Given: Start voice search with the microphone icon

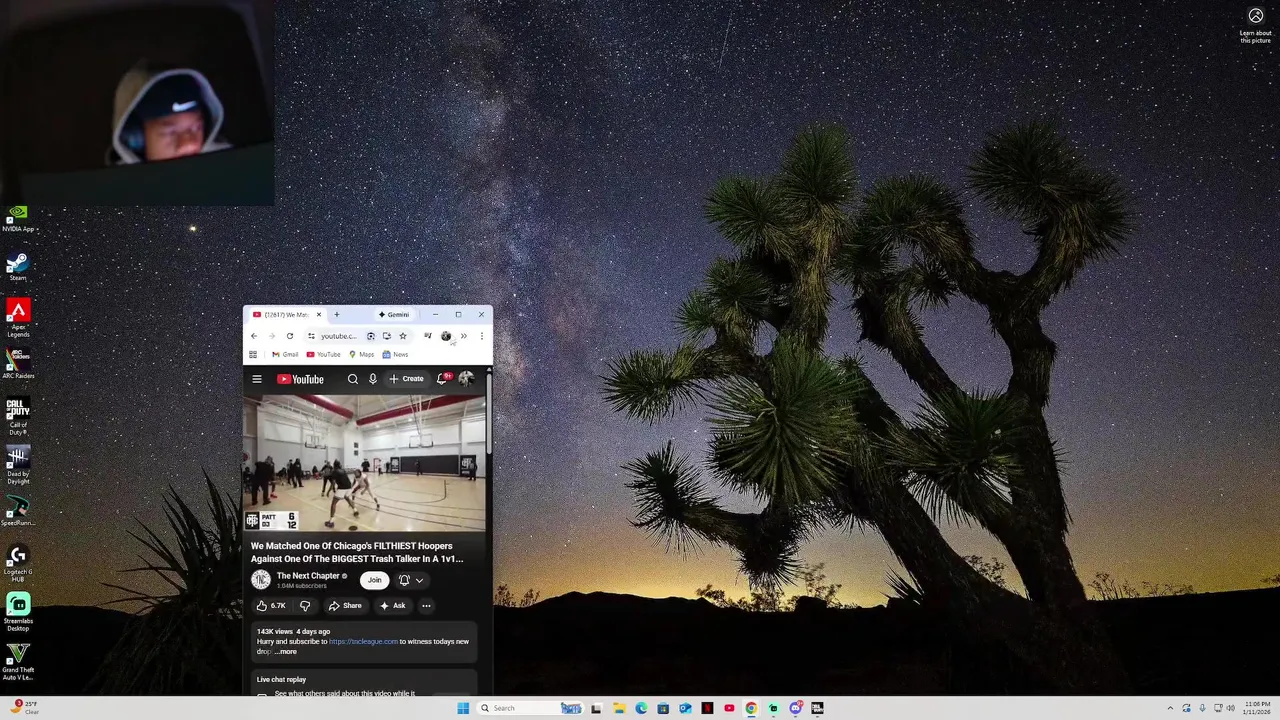Looking at the screenshot, I should (373, 379).
